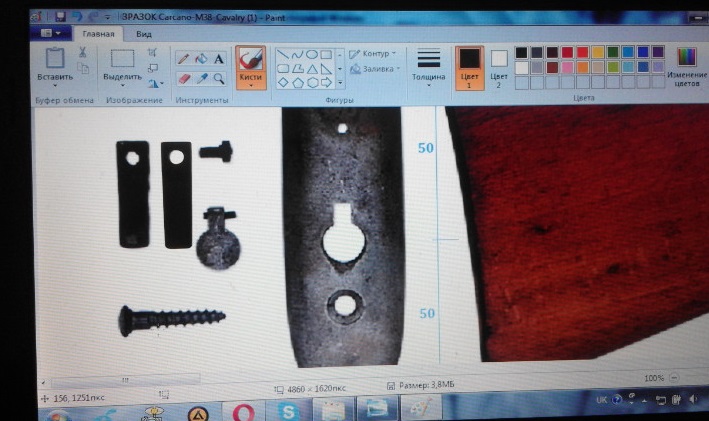Choose the Right triangle shape
The width and height of the screenshot is (709, 421).
(x=326, y=69)
